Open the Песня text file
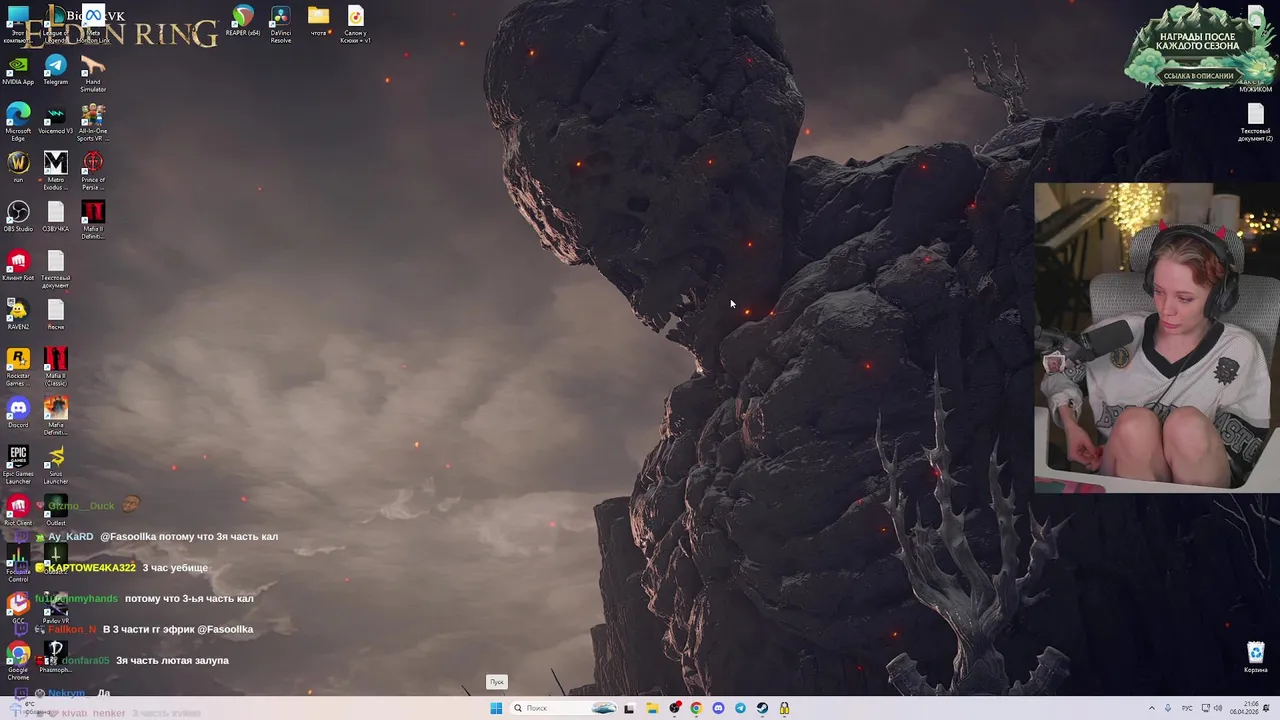The image size is (1280, 720). click(55, 315)
